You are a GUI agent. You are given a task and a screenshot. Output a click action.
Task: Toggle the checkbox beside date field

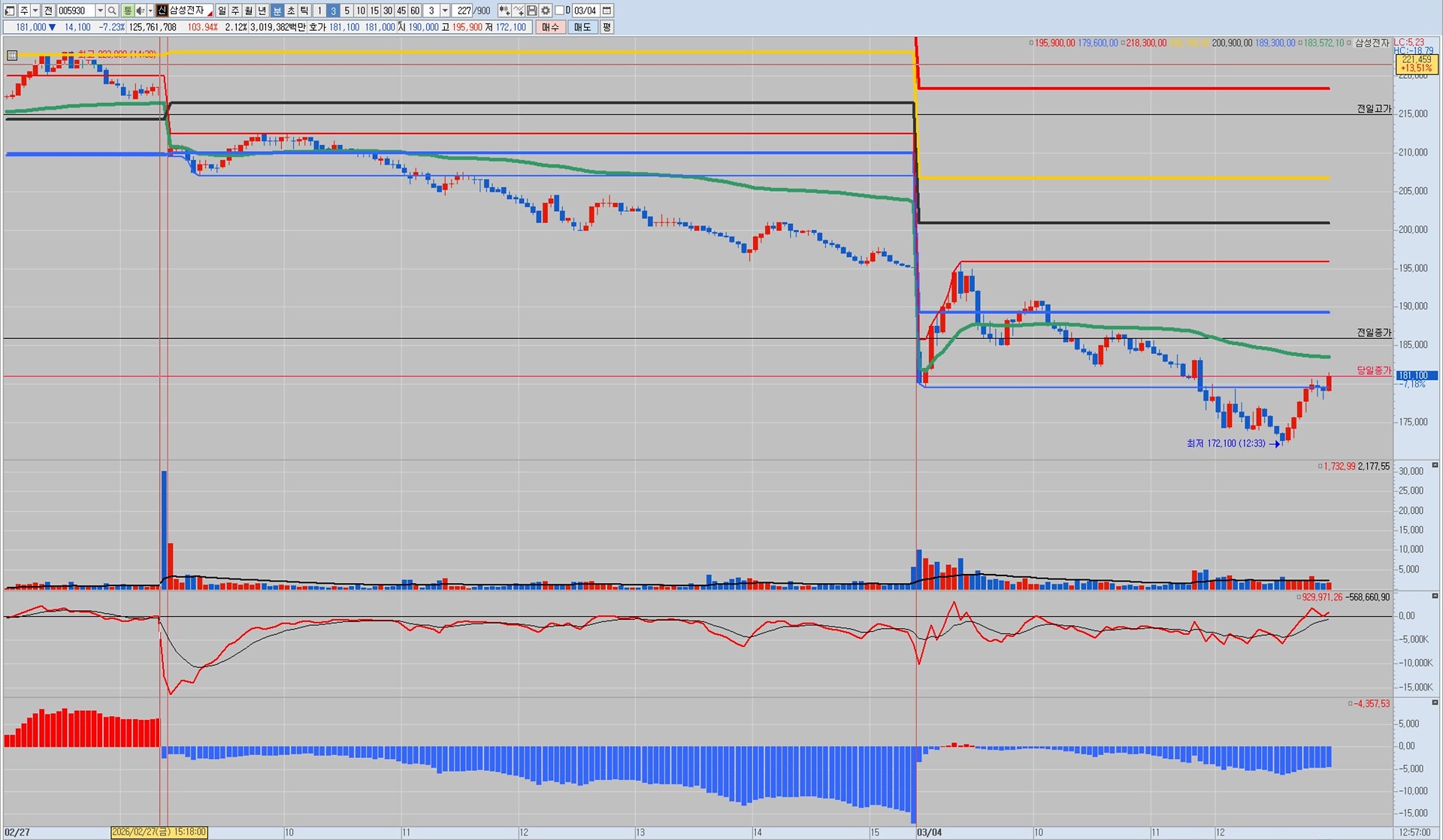(559, 11)
